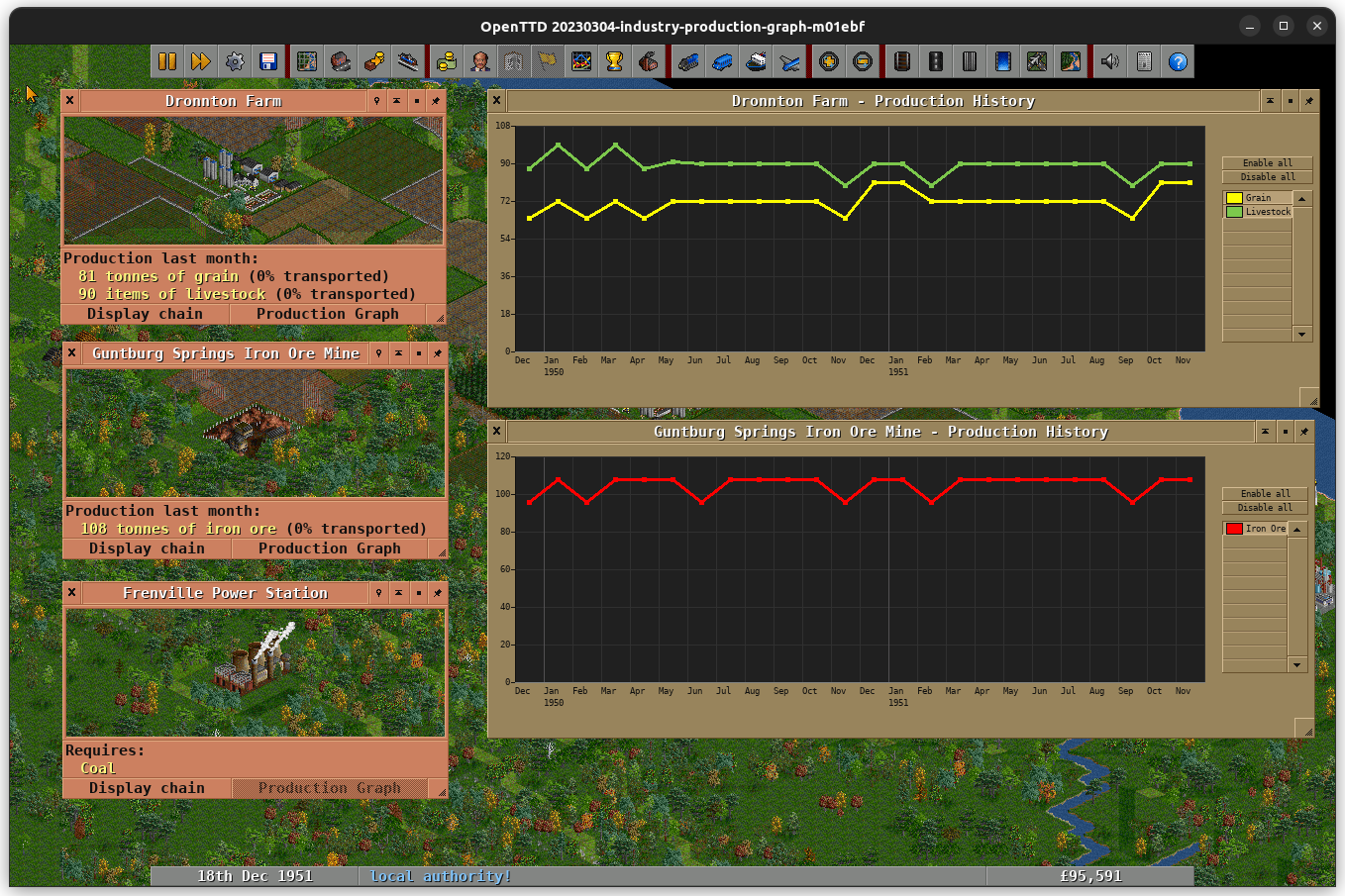Pause the game simulation
The width and height of the screenshot is (1345, 896).
(x=167, y=60)
